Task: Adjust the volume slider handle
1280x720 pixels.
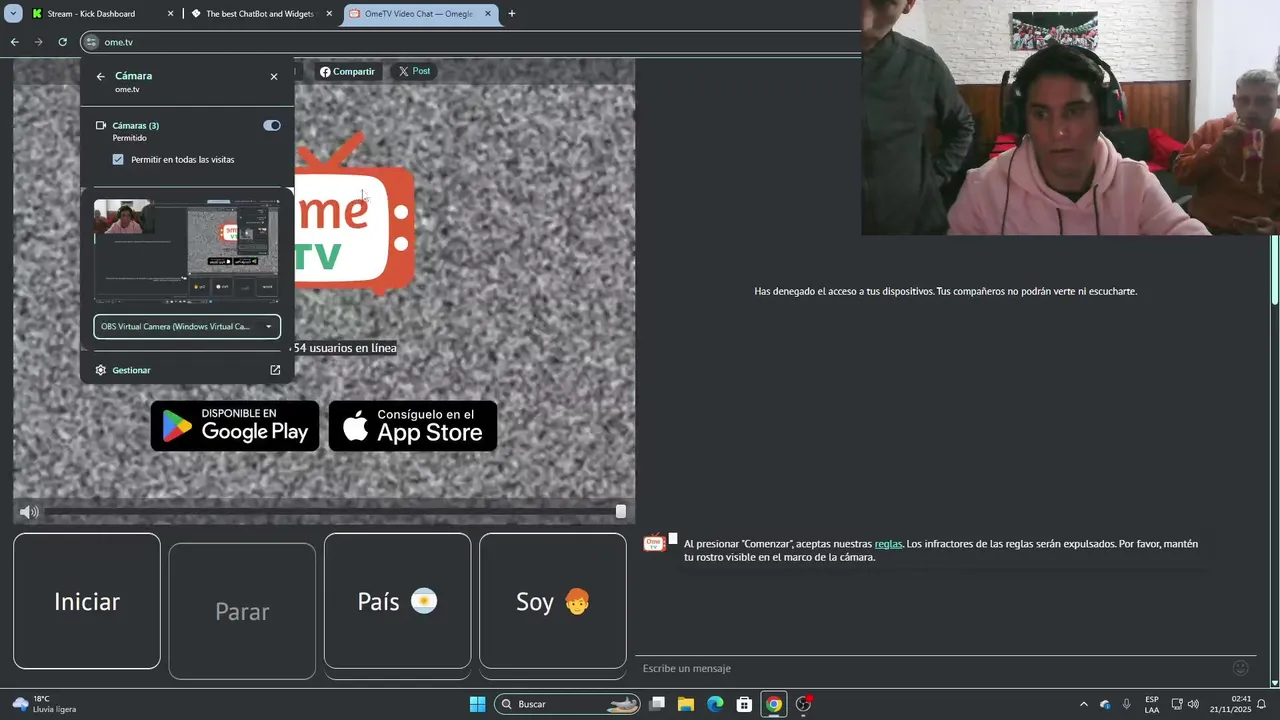Action: coord(621,511)
